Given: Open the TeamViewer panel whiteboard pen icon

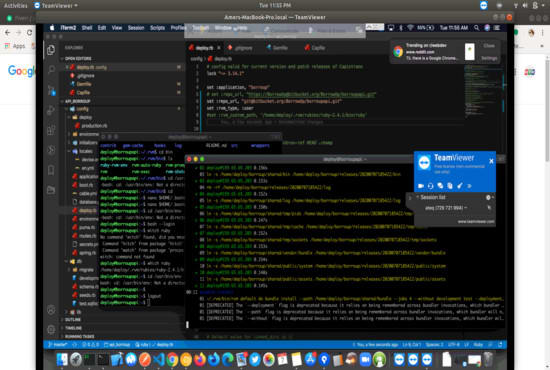Looking at the screenshot, I should pos(460,186).
